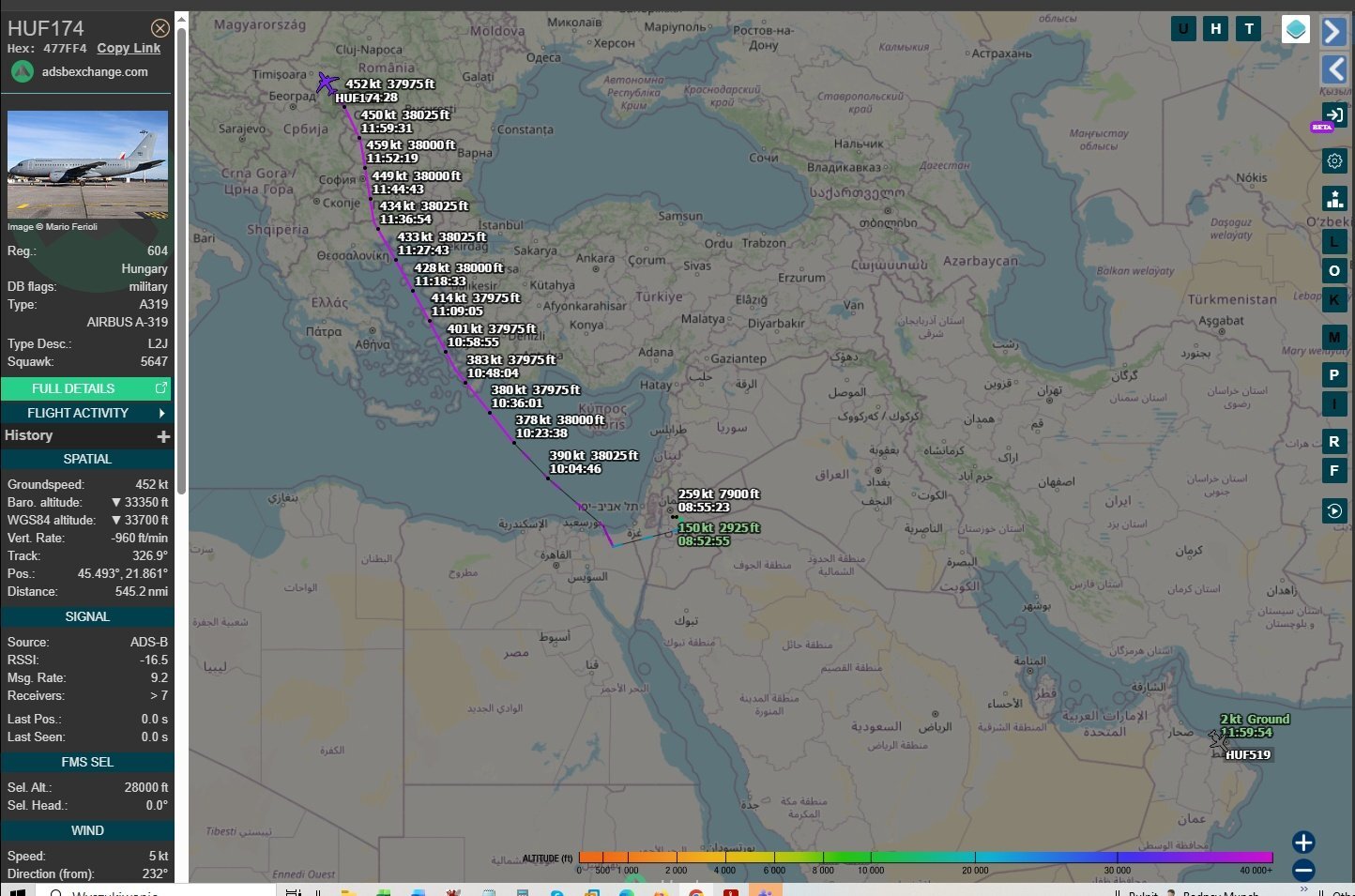Click the Copy Link hyperlink
1355x896 pixels.
tap(129, 48)
